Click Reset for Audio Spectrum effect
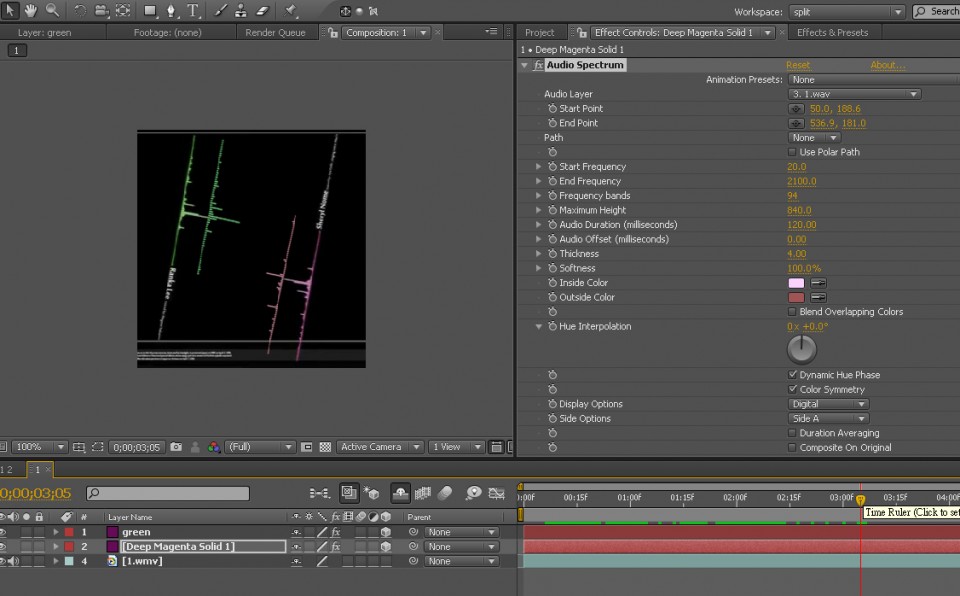The height and width of the screenshot is (596, 960). point(798,65)
